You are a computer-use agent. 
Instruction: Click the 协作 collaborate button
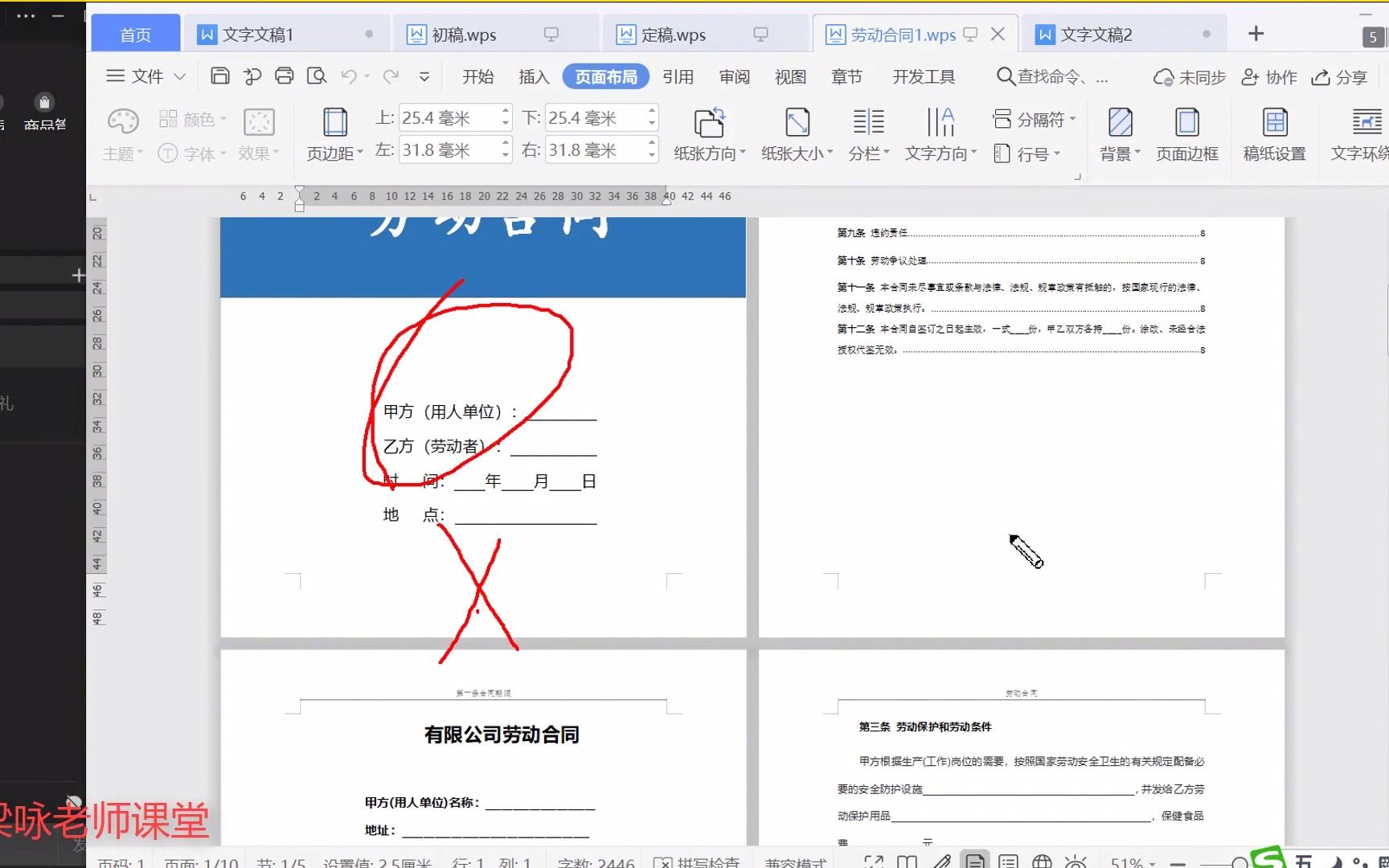[1268, 76]
